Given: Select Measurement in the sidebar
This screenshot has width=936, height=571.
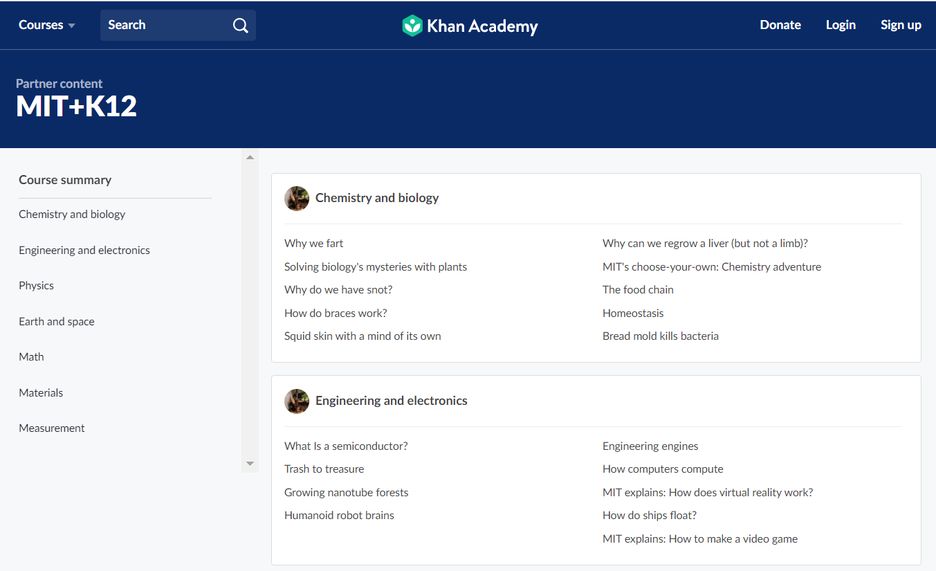Looking at the screenshot, I should (51, 428).
